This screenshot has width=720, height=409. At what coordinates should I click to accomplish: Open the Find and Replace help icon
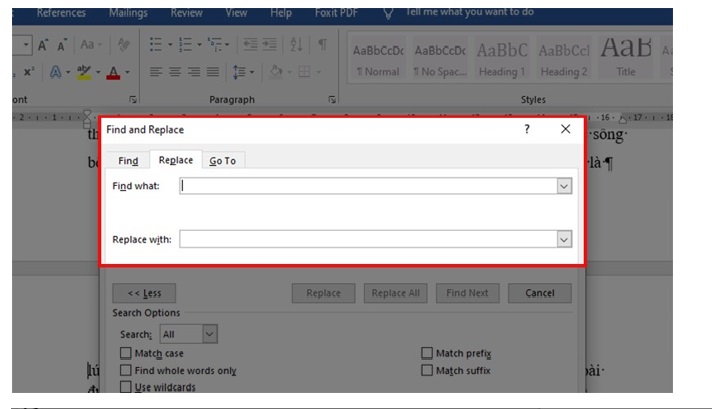pyautogui.click(x=527, y=129)
